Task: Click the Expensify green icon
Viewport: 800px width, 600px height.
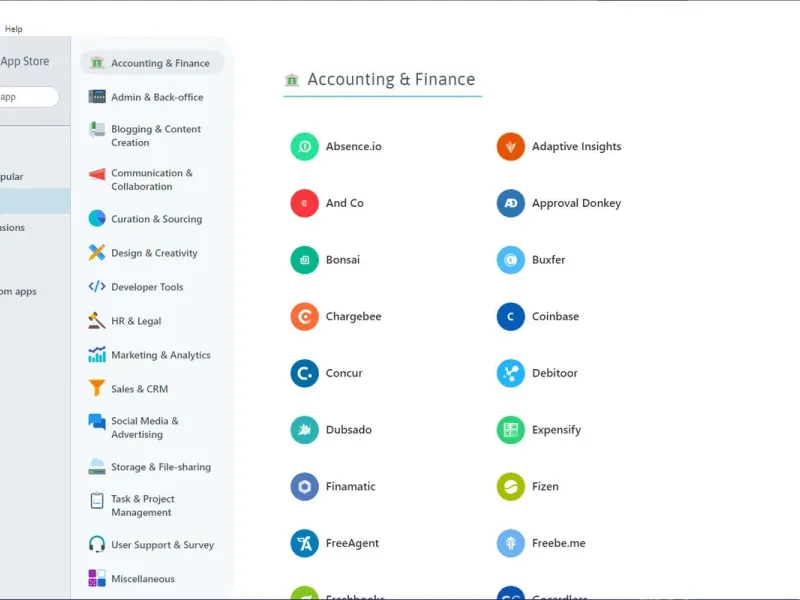Action: coord(511,430)
